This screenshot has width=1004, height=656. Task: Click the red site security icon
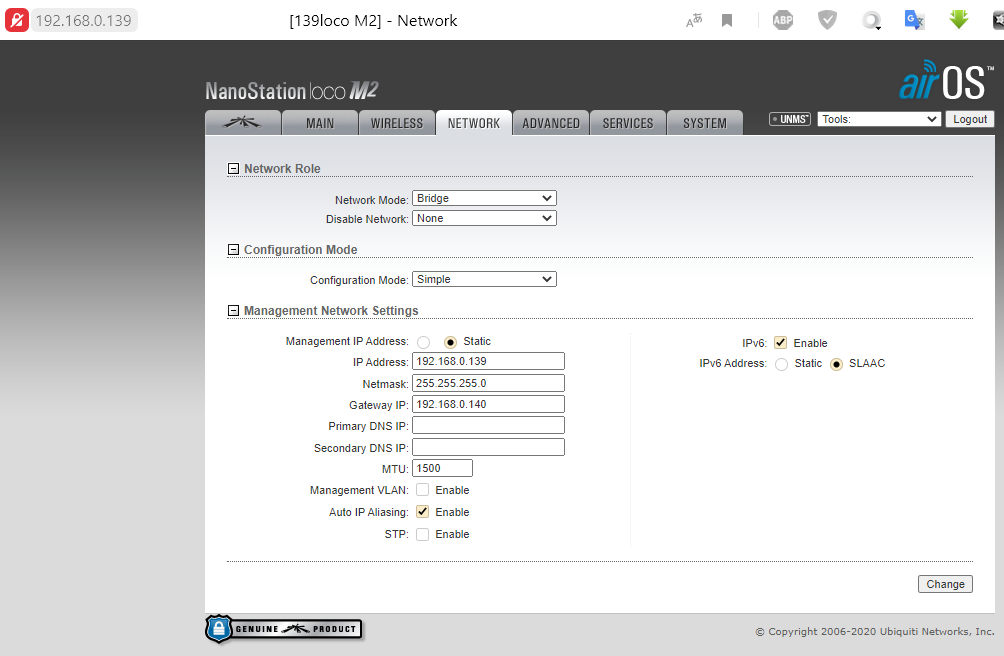(x=17, y=20)
